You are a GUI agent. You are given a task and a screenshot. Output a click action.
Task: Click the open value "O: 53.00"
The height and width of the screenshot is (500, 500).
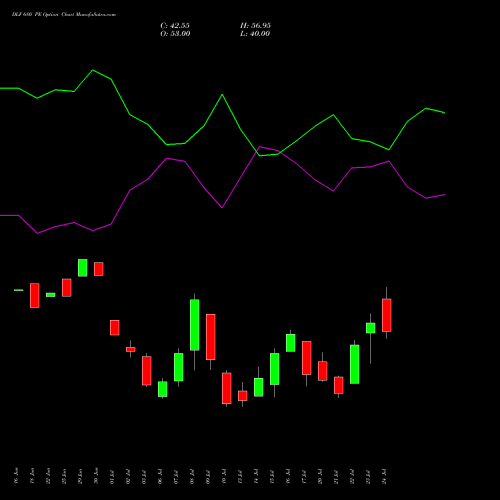175,34
